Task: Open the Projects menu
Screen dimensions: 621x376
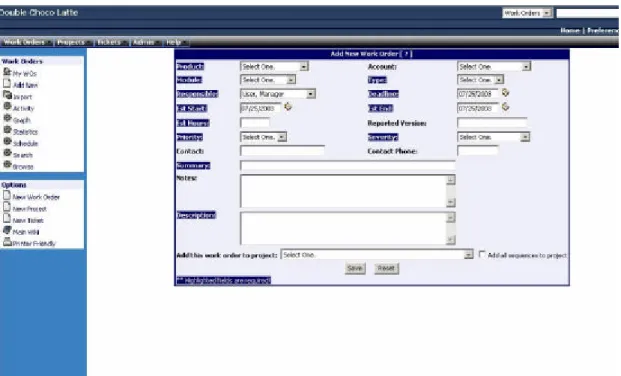Action: [x=72, y=42]
